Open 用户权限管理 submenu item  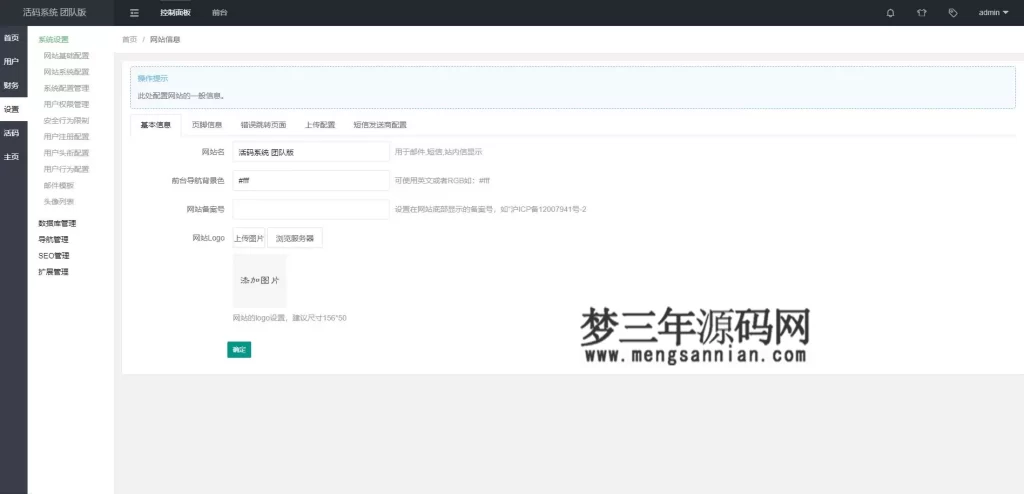(x=66, y=104)
